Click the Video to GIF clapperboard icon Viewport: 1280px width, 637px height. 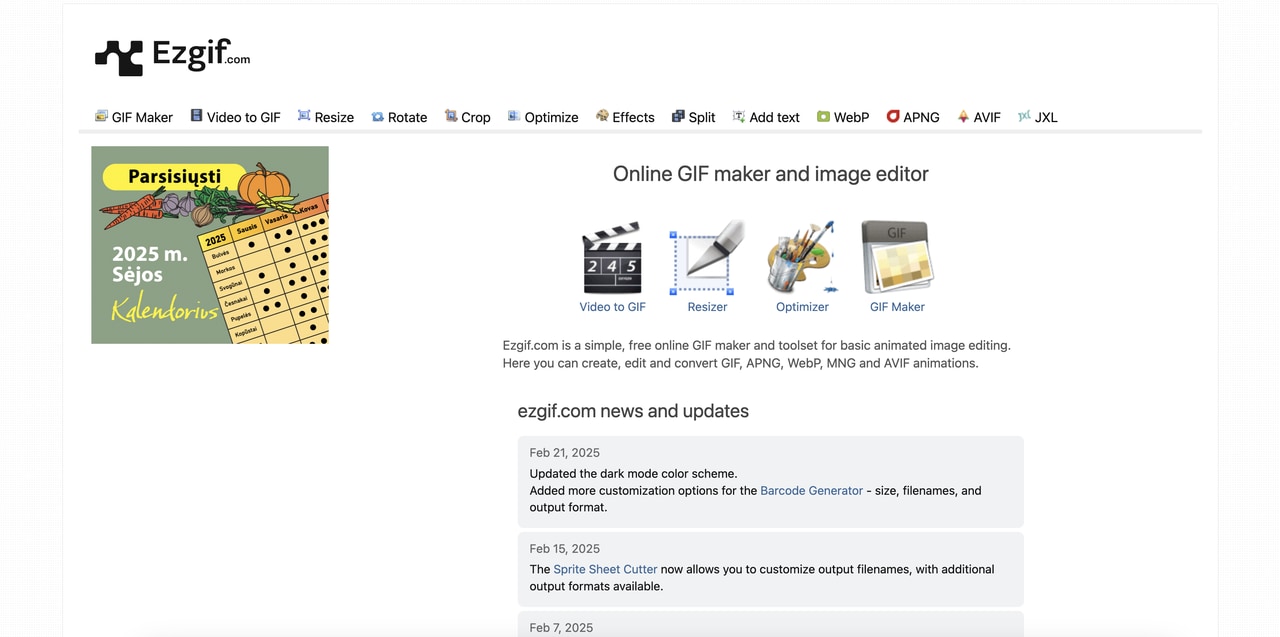point(612,259)
